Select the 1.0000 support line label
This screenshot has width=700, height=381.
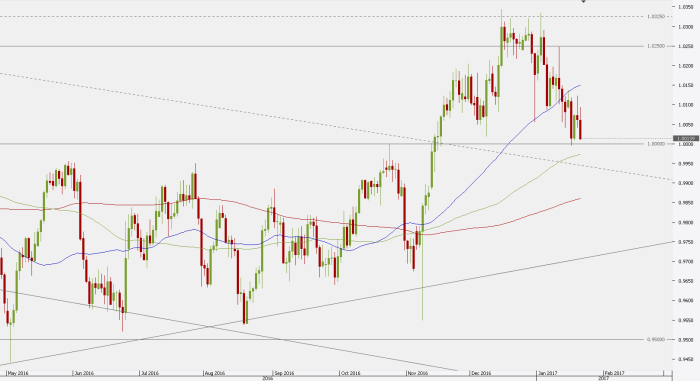pos(655,144)
